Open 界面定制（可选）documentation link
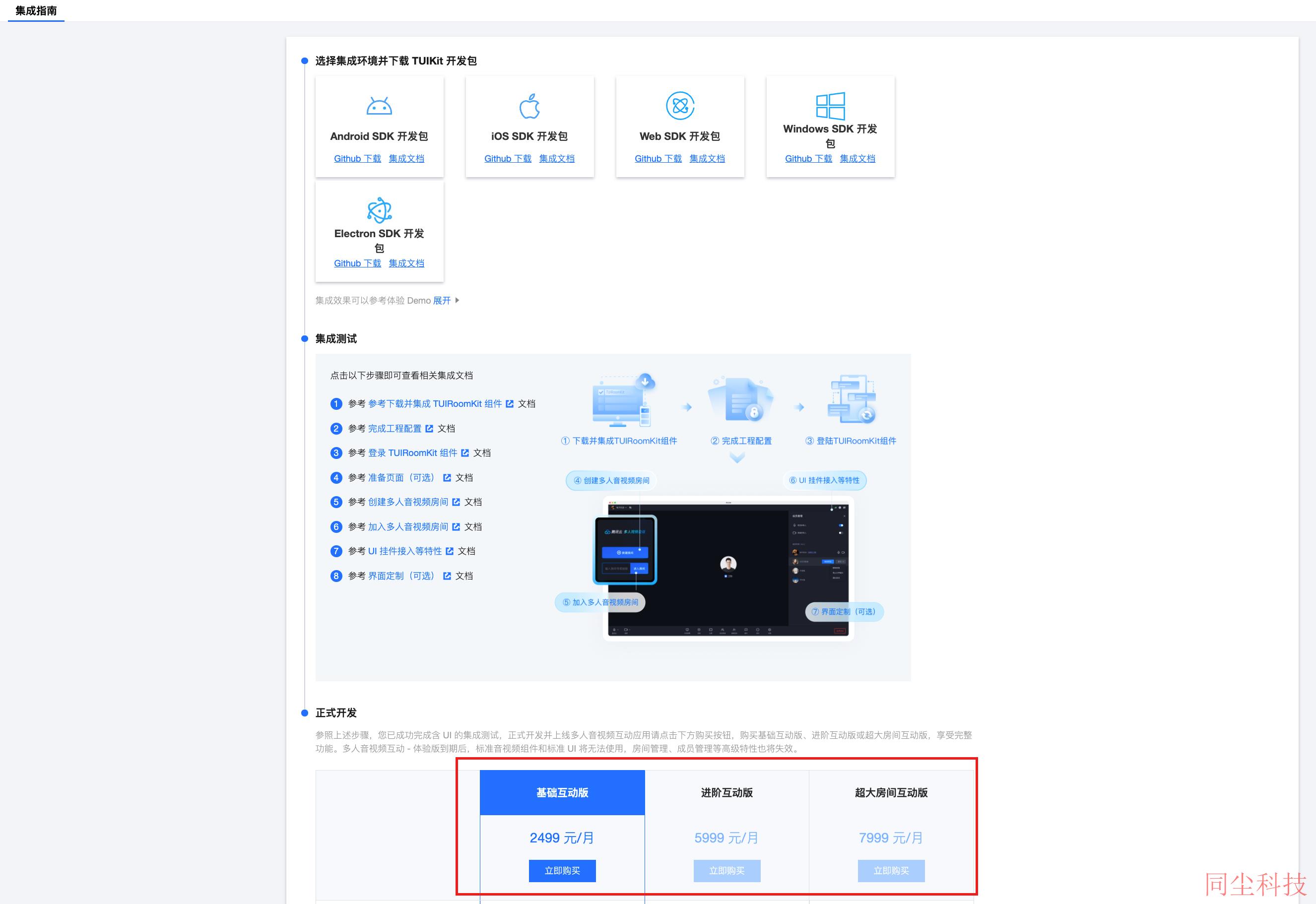The width and height of the screenshot is (1316, 904). (403, 576)
